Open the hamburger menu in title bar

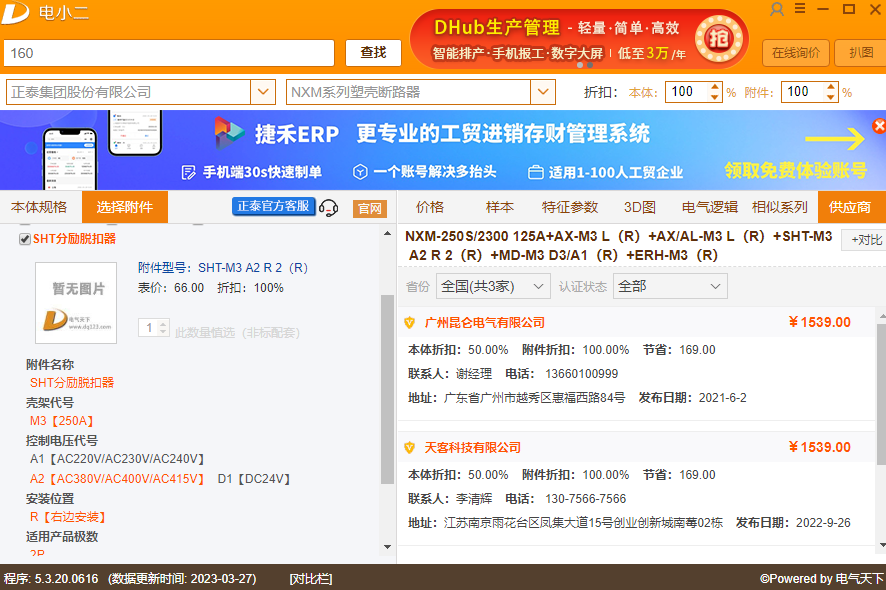pos(800,8)
